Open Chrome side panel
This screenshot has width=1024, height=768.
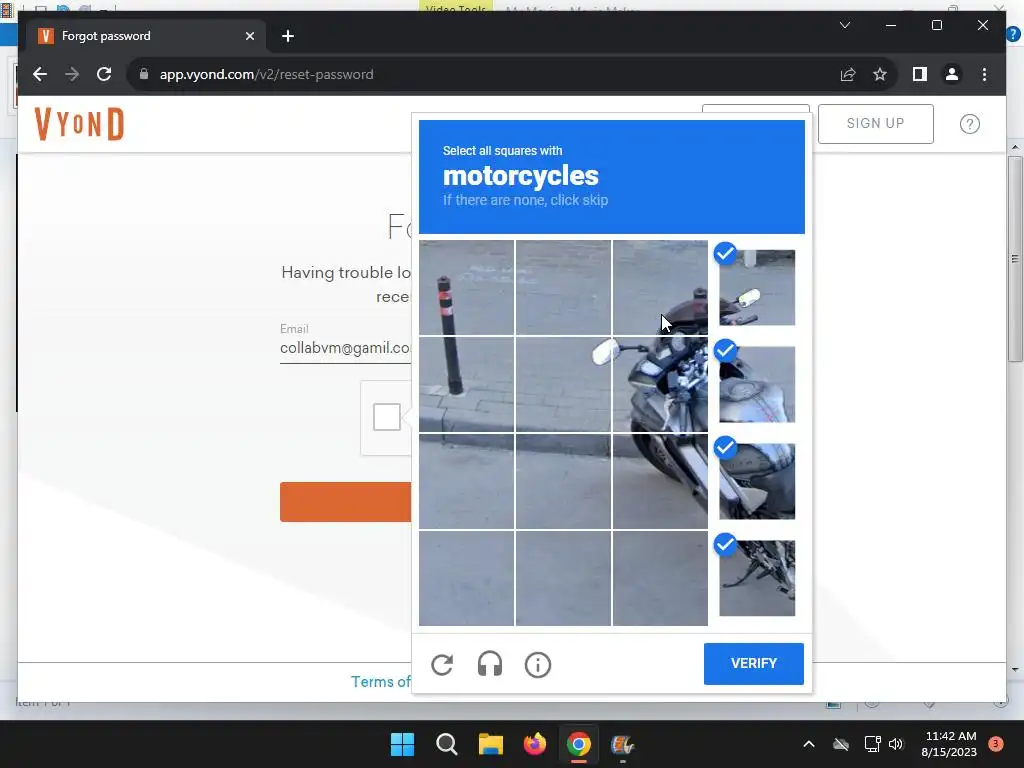tap(920, 74)
